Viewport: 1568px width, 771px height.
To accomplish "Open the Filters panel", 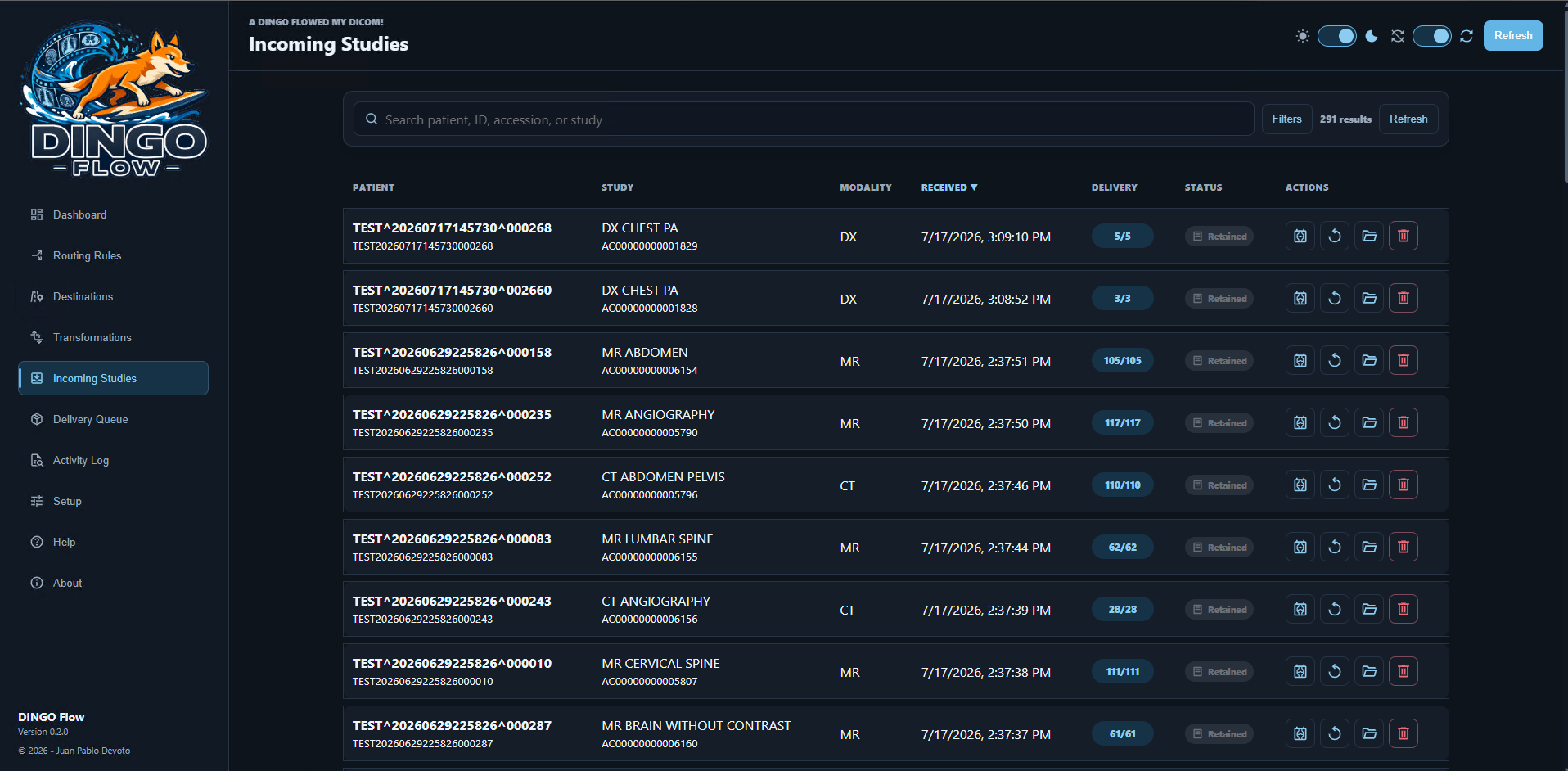I will 1286,119.
